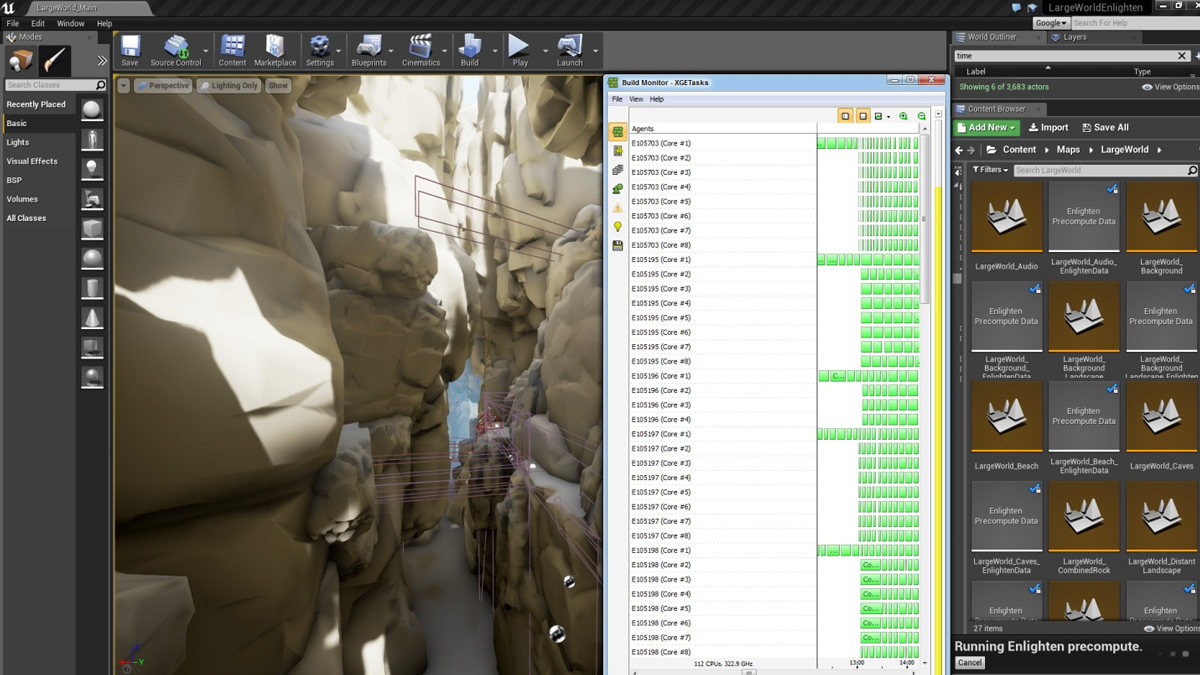Select the LargeWorld_Beach map thumbnail
The width and height of the screenshot is (1200, 675).
coord(1006,417)
